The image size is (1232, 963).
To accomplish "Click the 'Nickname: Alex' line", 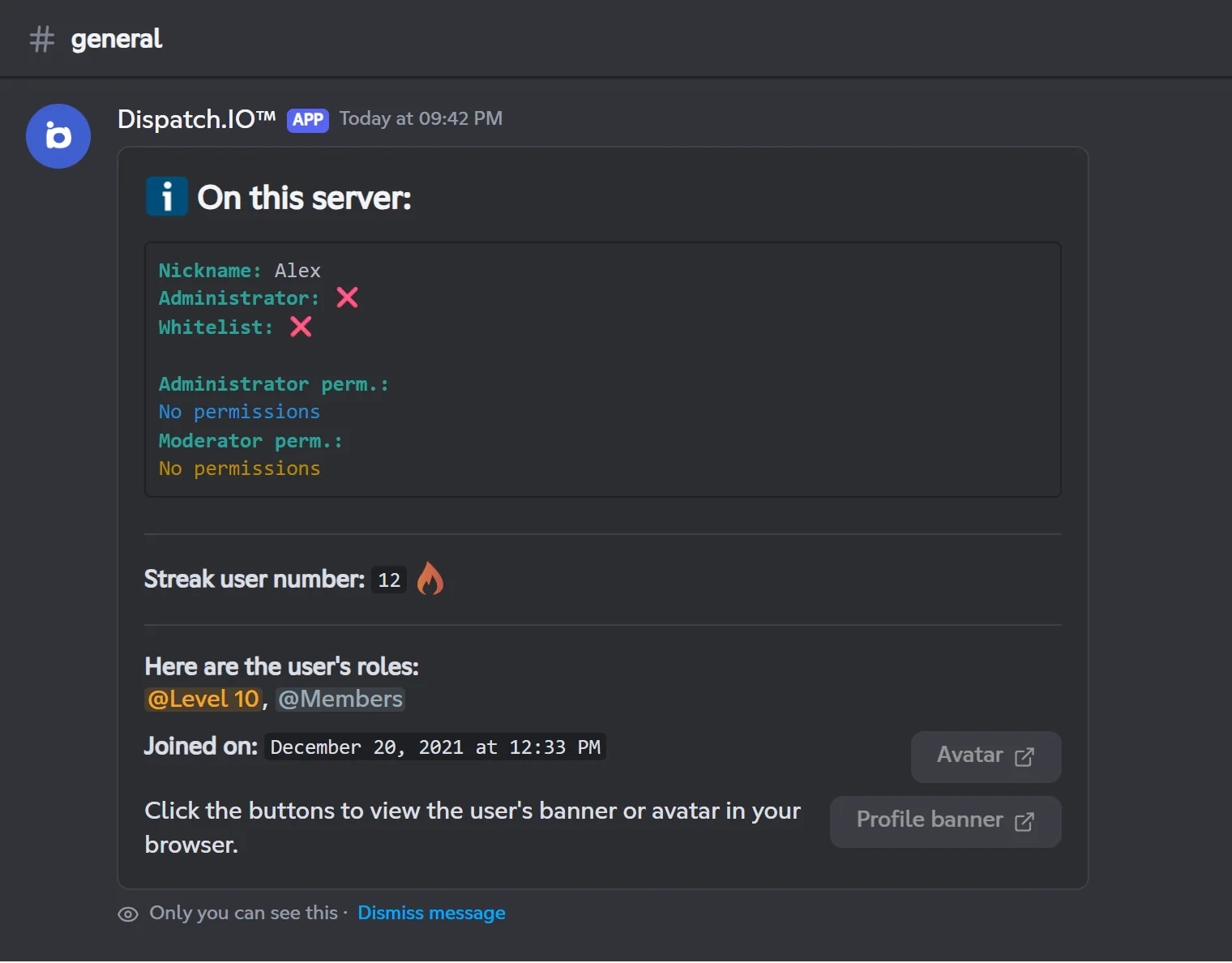I will tap(240, 271).
